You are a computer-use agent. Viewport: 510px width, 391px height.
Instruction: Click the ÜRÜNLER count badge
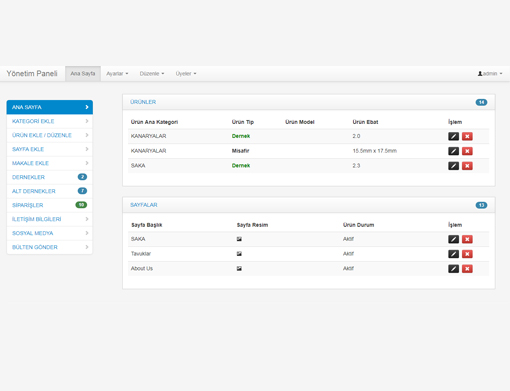(x=481, y=102)
